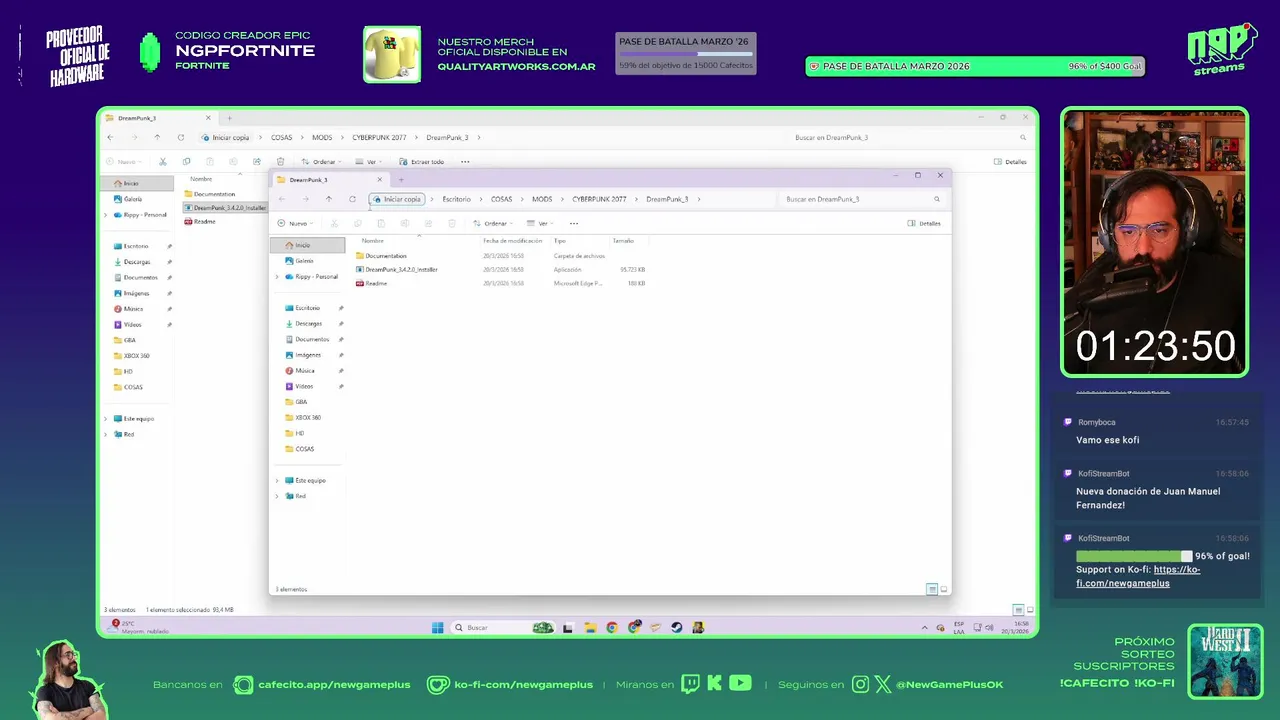Image resolution: width=1280 pixels, height=720 pixels.
Task: Open Nuevo menu in front window
Action: [x=295, y=223]
